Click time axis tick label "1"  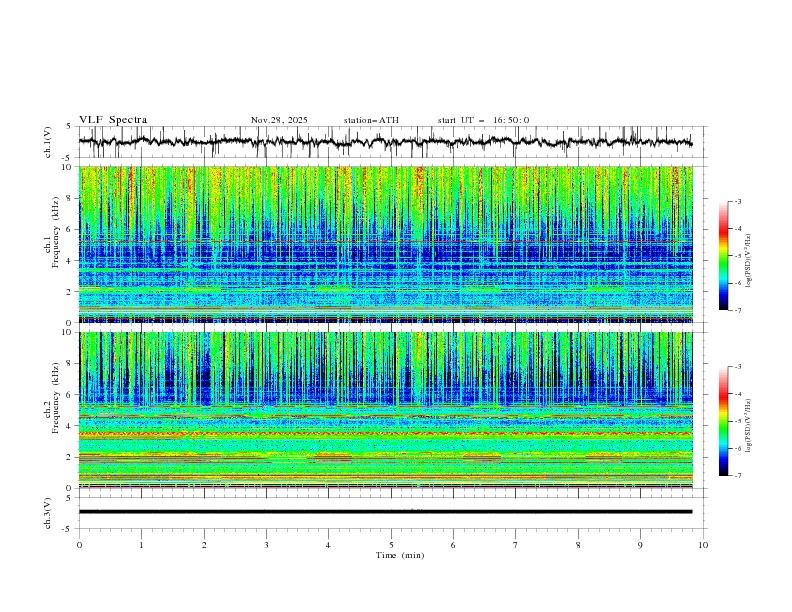click(142, 545)
